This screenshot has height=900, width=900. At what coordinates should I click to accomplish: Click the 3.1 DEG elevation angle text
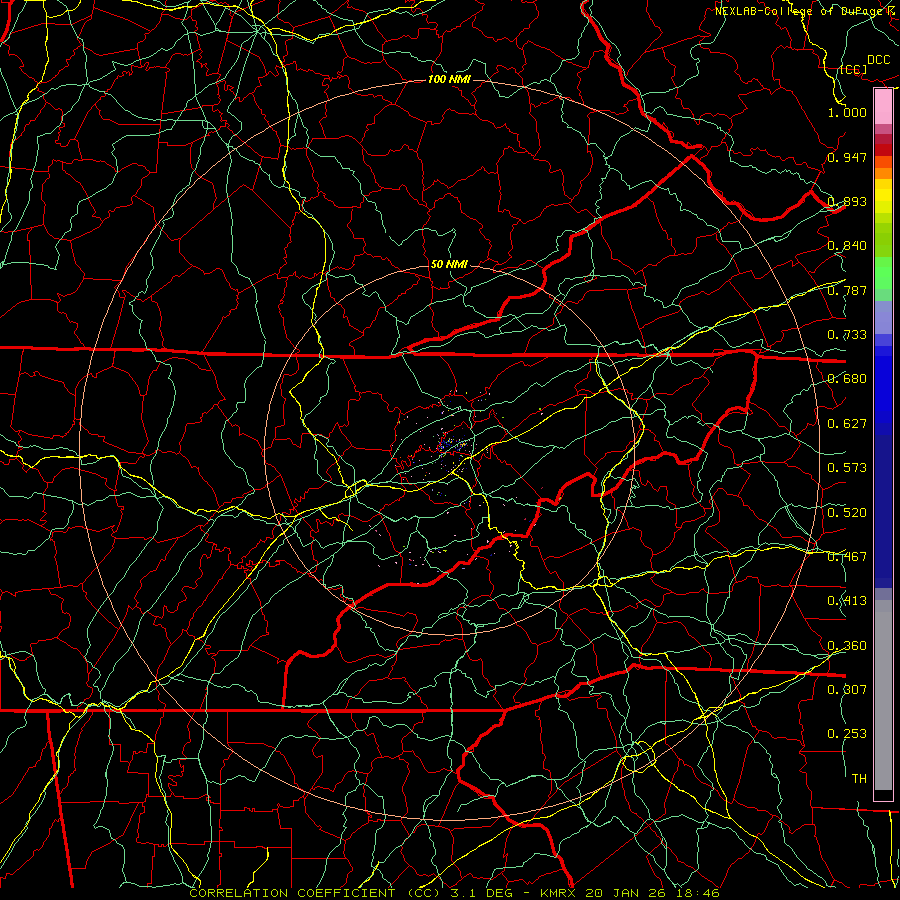(480, 893)
